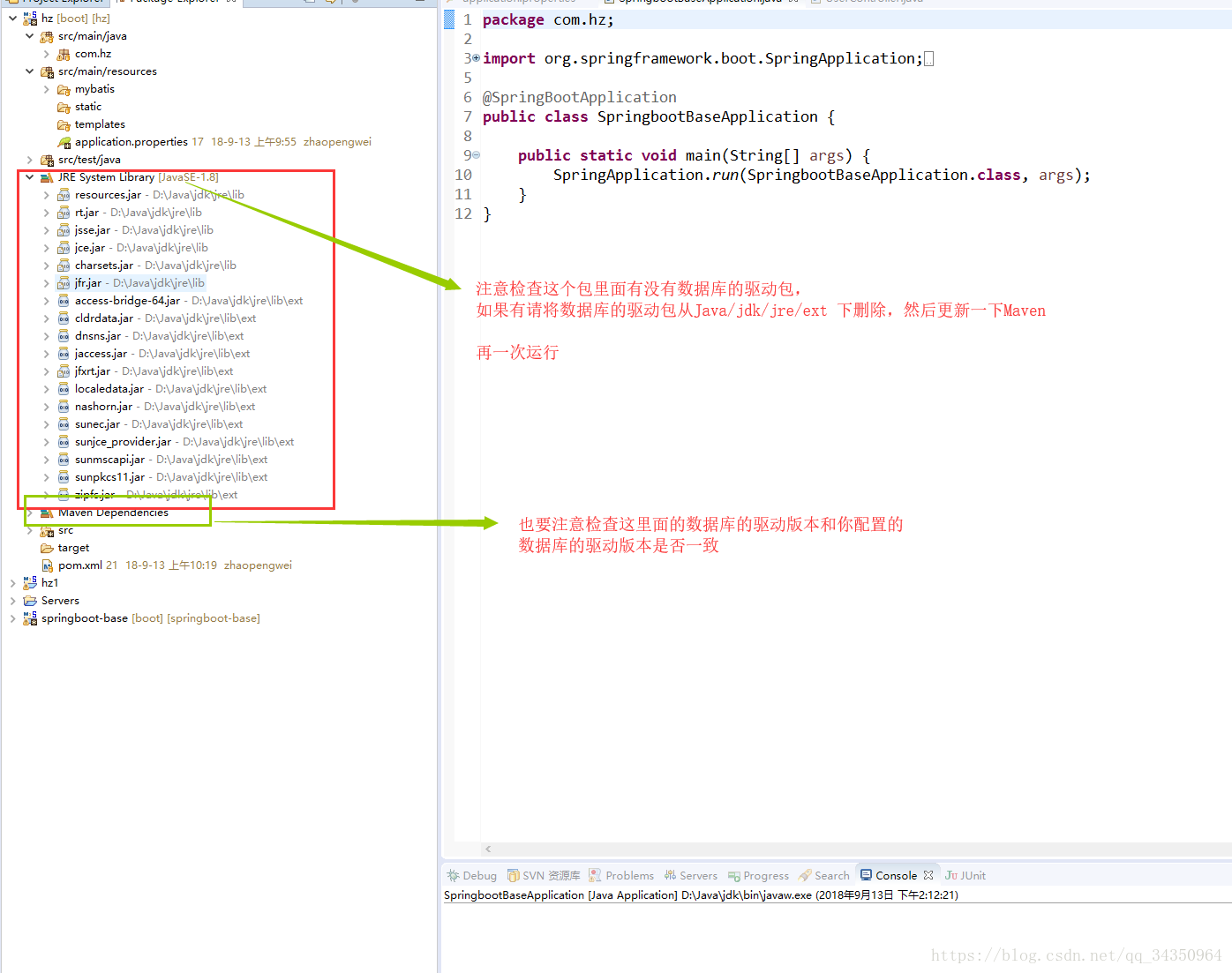Select the dnsns.jar tree row

click(x=150, y=336)
